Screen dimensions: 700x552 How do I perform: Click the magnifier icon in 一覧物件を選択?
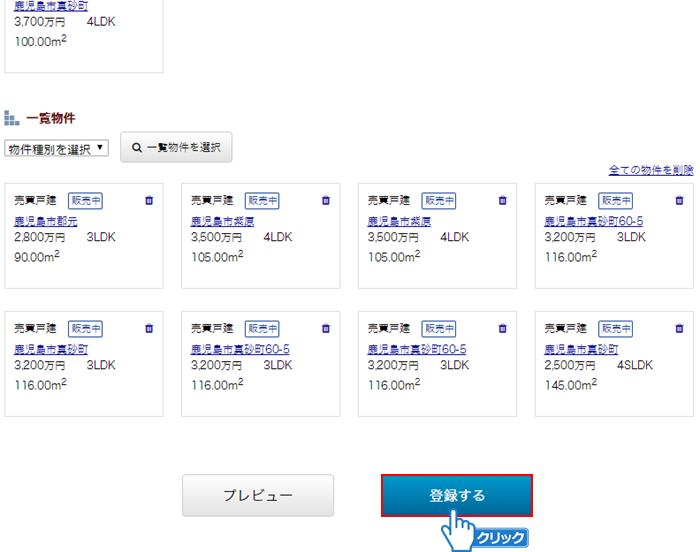(x=137, y=147)
